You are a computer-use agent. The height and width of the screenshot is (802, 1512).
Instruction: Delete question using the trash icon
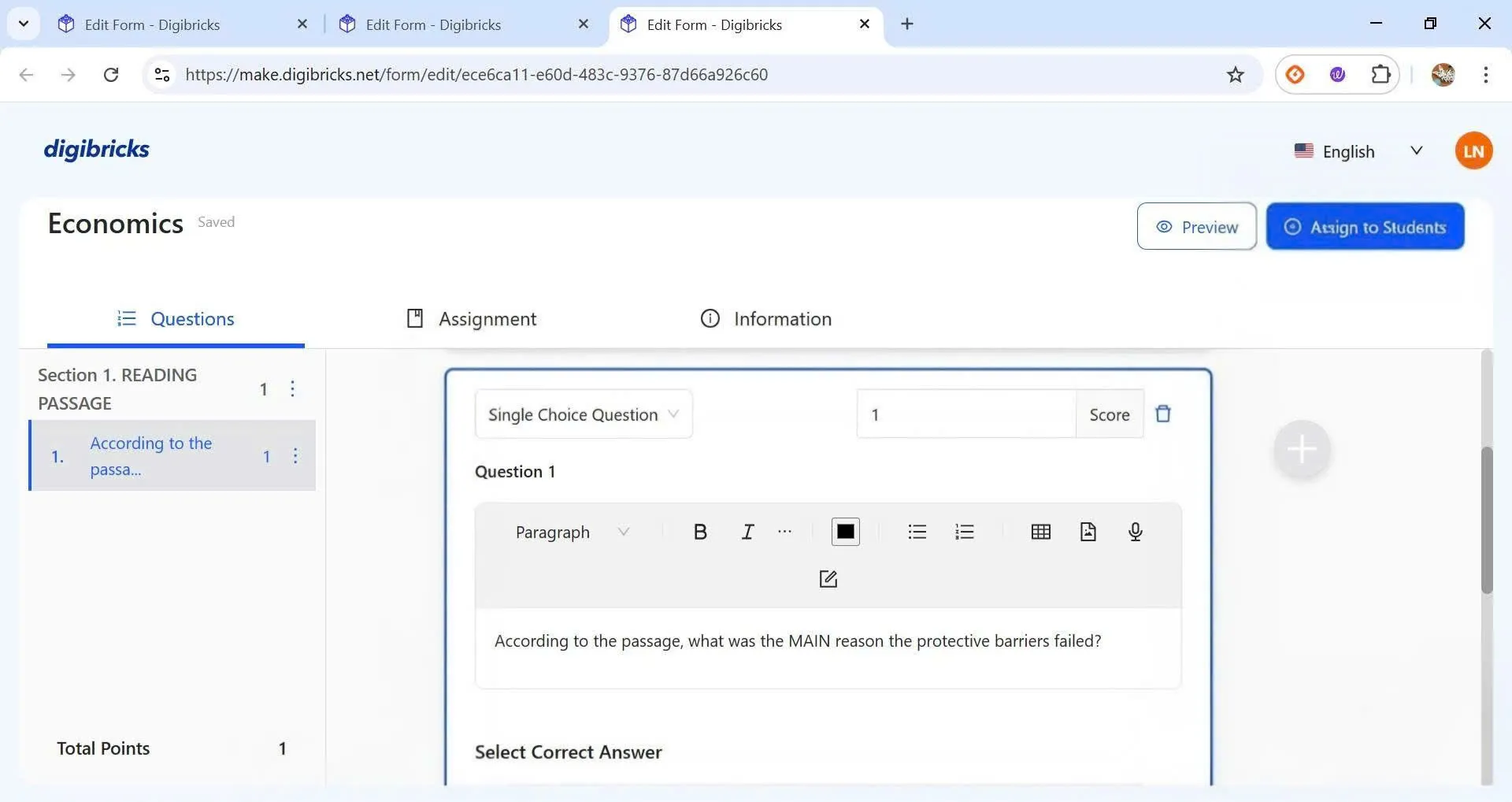coord(1162,414)
